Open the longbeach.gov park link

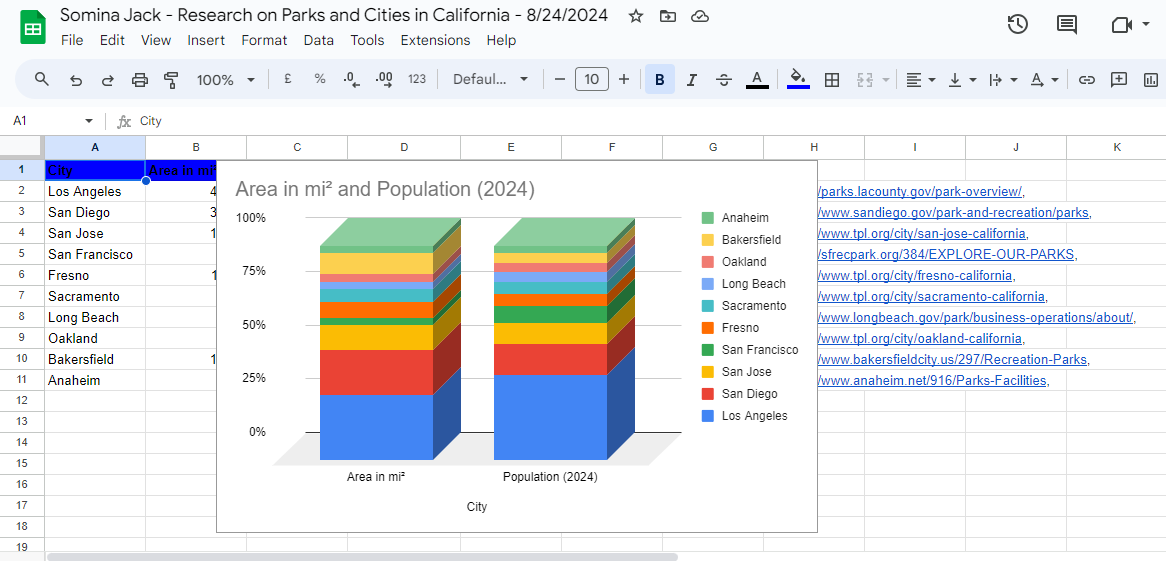[x=975, y=318]
